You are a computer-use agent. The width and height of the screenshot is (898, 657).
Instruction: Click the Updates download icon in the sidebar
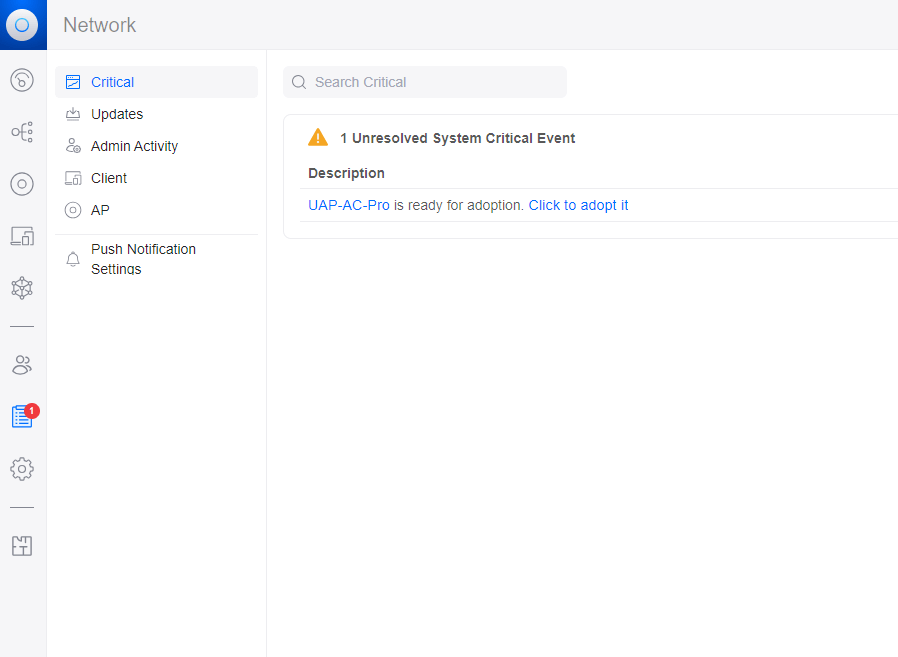point(73,114)
